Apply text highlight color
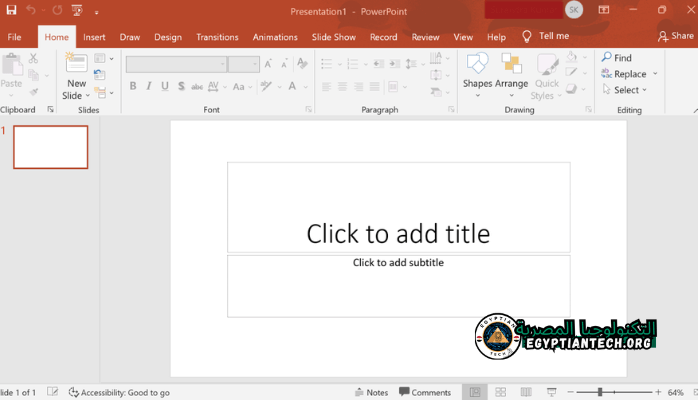This screenshot has width=698, height=400. coord(266,86)
